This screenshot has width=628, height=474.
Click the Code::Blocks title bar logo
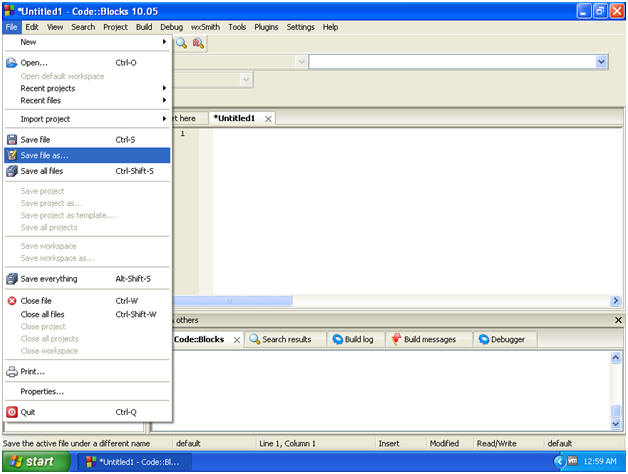[9, 11]
